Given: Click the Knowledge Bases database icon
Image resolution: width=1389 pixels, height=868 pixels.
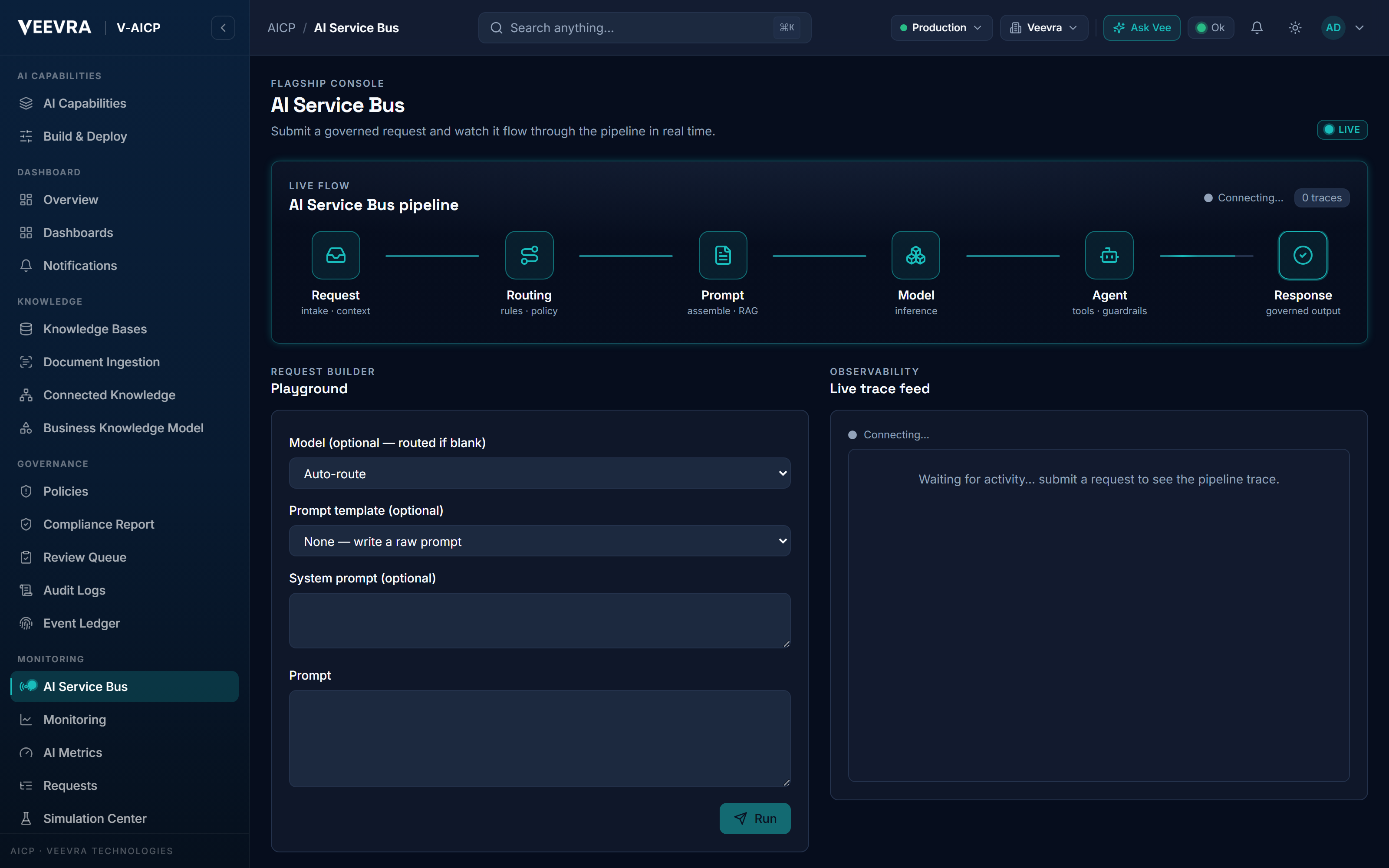Looking at the screenshot, I should click(x=26, y=329).
